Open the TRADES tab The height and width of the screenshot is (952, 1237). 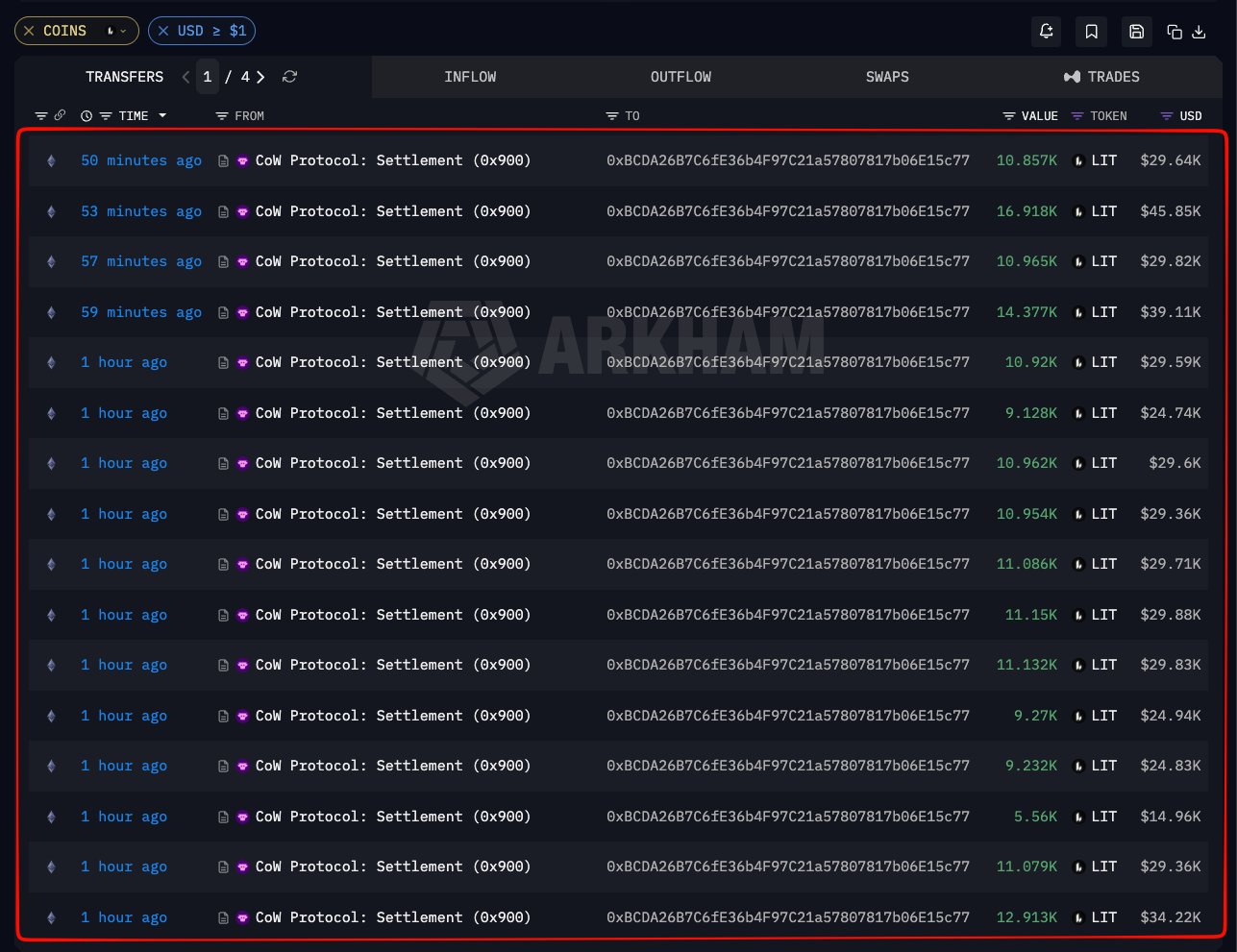[x=1101, y=77]
